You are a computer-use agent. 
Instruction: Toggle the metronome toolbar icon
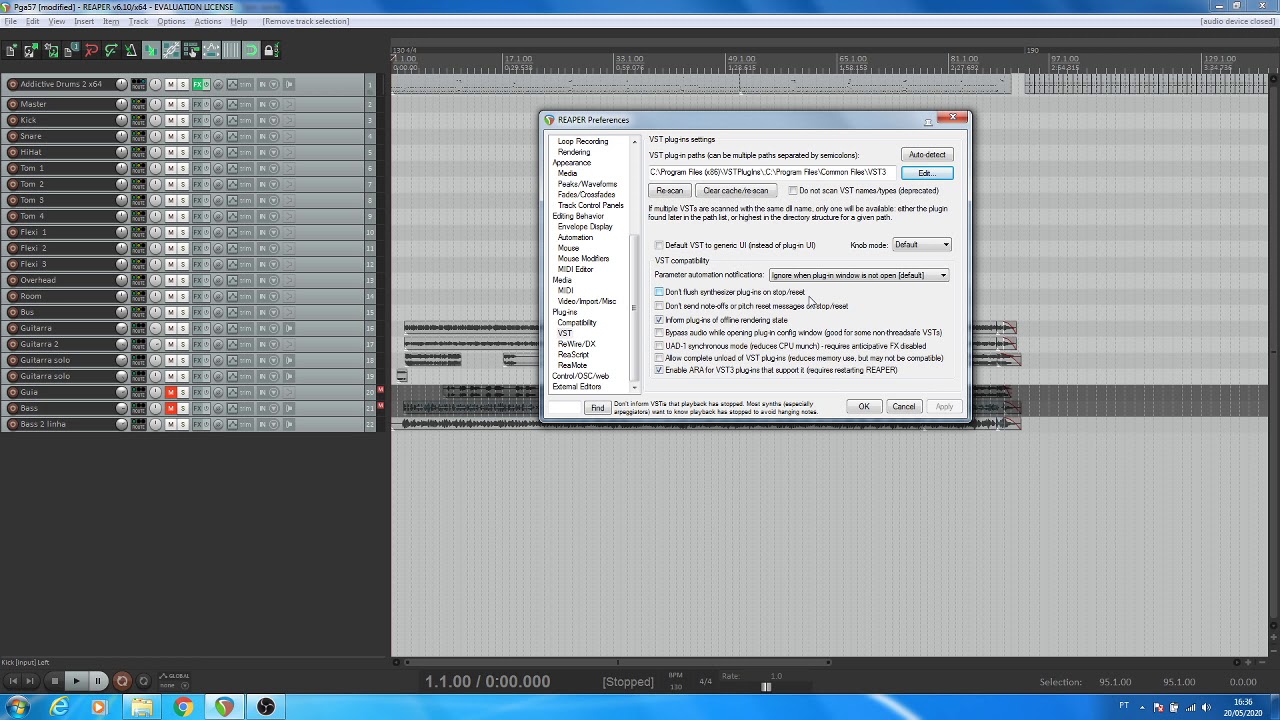131,50
